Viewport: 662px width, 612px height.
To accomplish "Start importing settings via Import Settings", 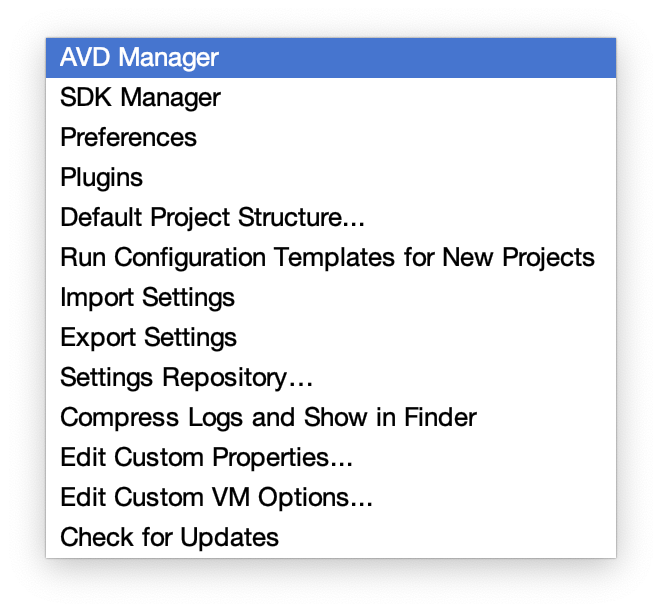I will click(x=147, y=297).
